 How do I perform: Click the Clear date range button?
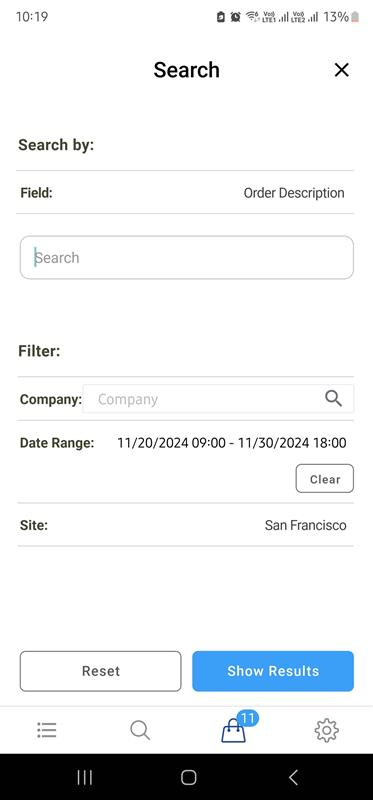click(x=325, y=479)
